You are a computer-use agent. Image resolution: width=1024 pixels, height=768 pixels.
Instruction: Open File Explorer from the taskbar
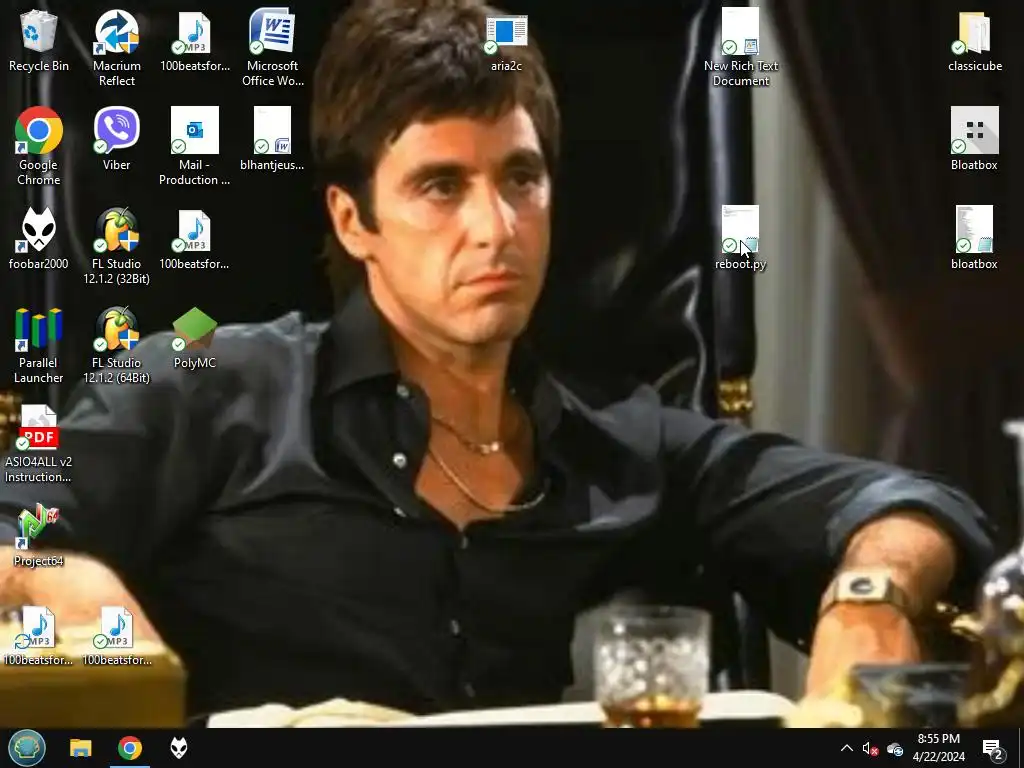pyautogui.click(x=81, y=748)
